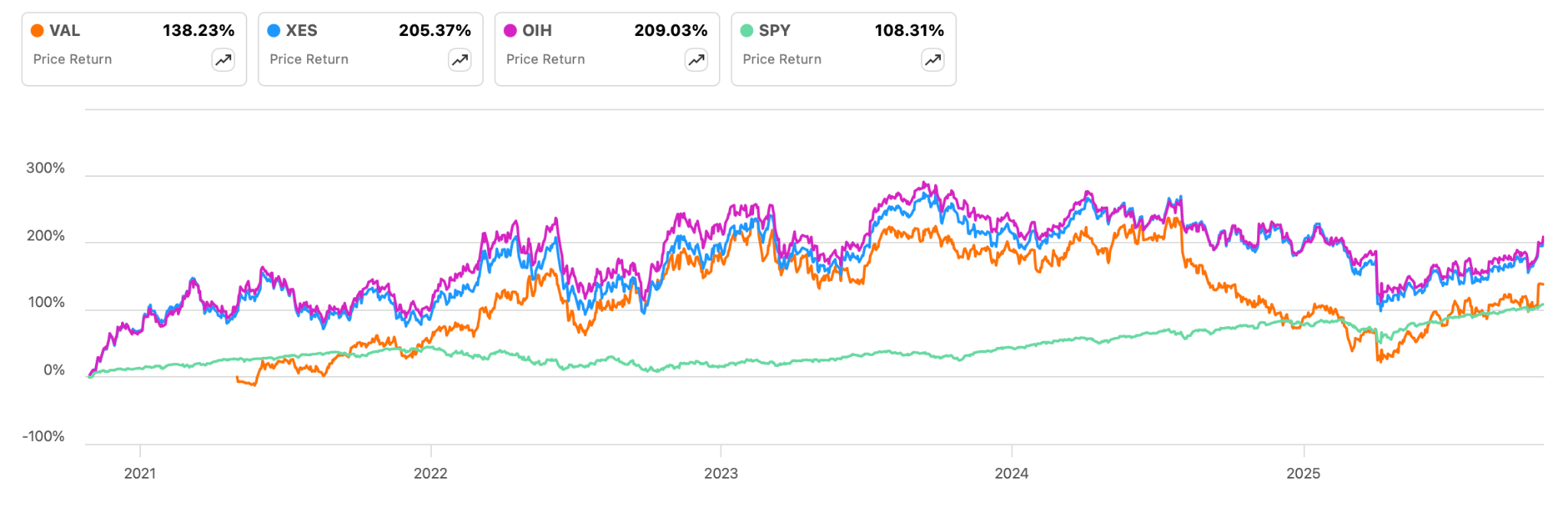Image resolution: width=1568 pixels, height=510 pixels.
Task: Click the trend chart icon on XES card
Action: pyautogui.click(x=459, y=60)
